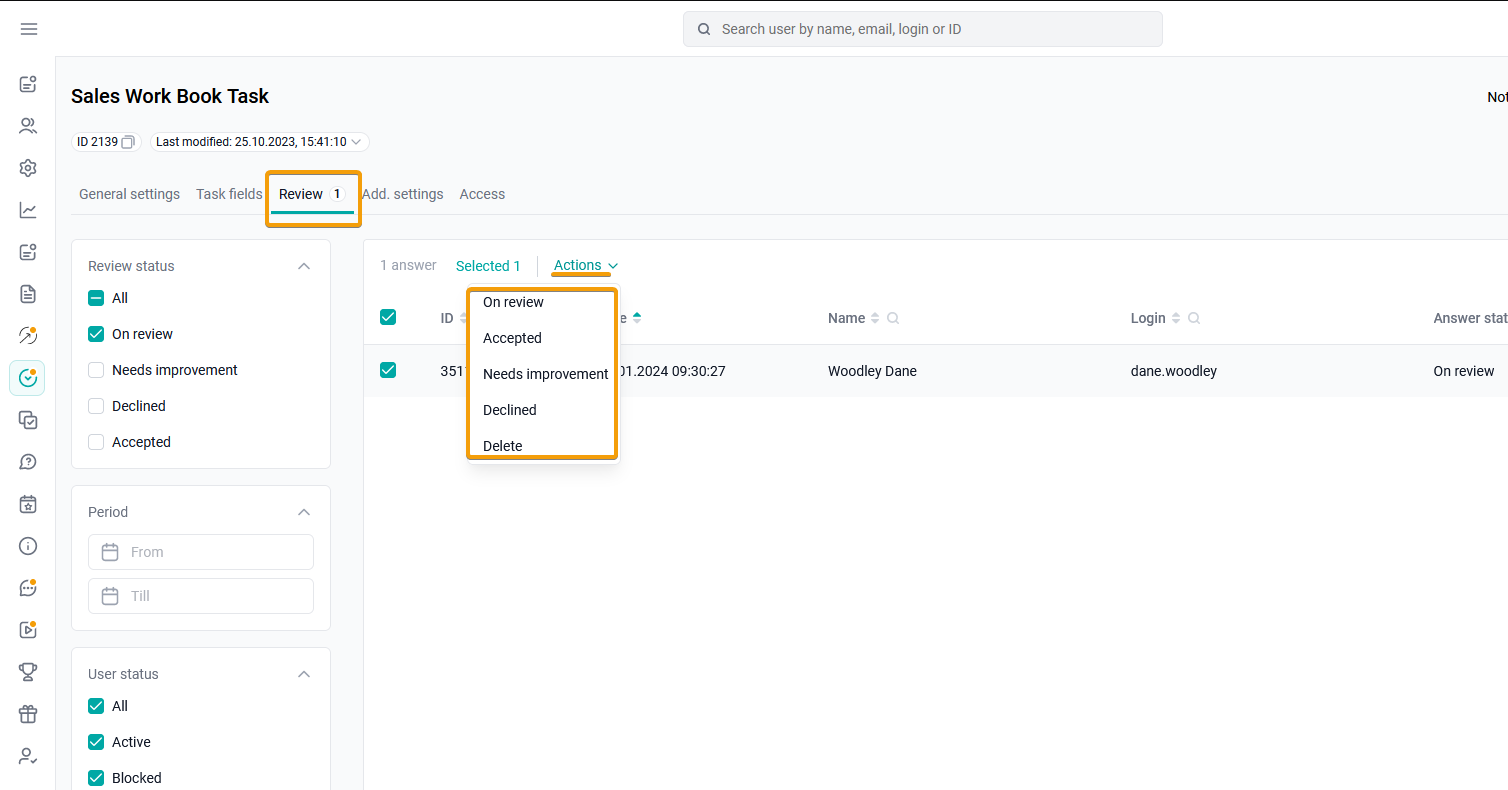Click the search icon beside Name column

pos(893,318)
